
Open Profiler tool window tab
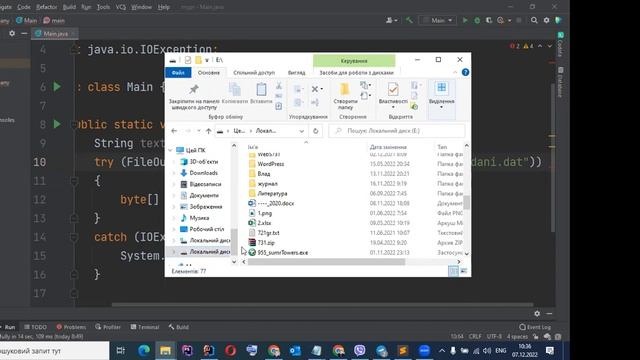coord(108,327)
